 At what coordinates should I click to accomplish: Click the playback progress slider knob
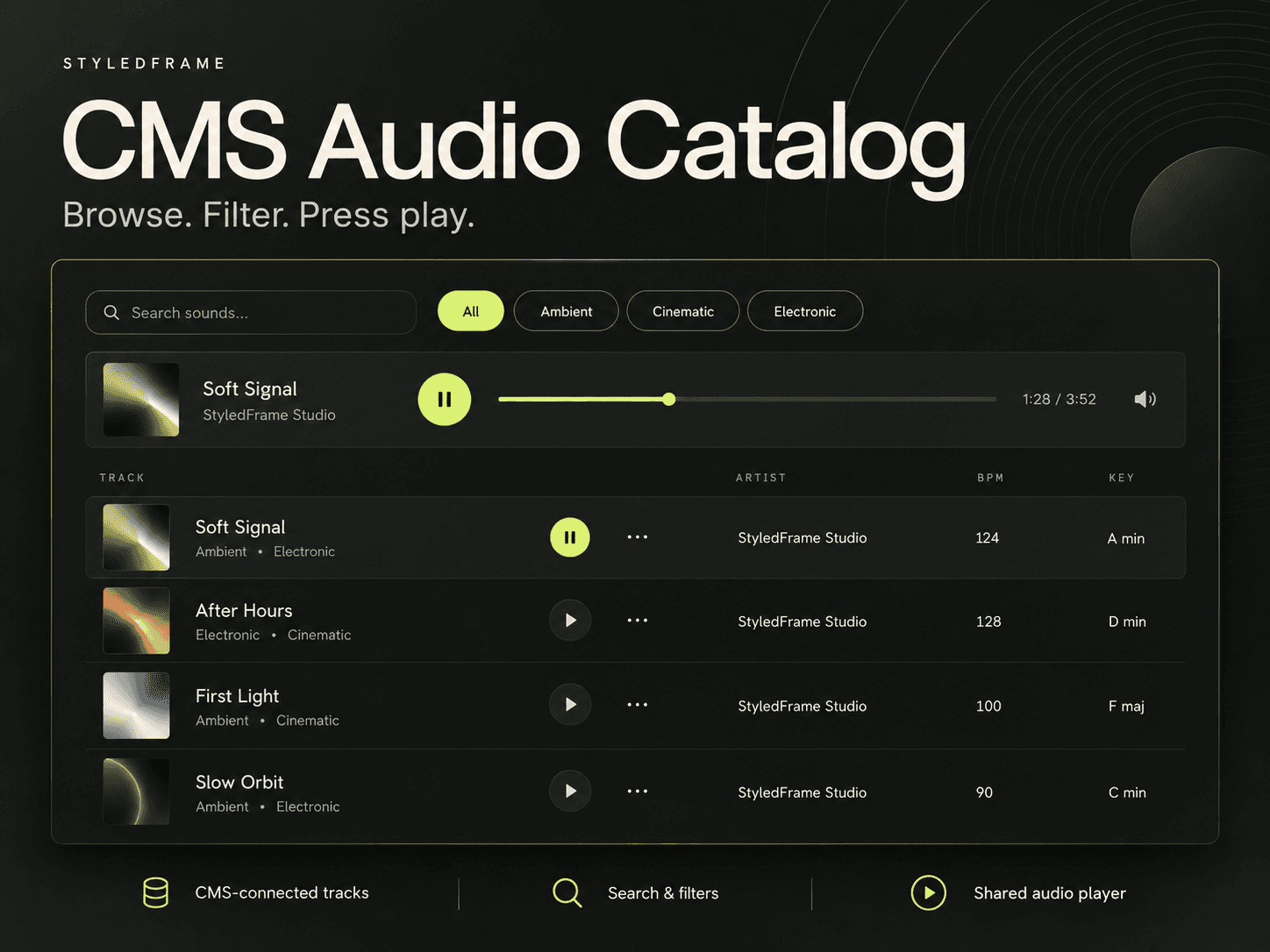pyautogui.click(x=669, y=399)
